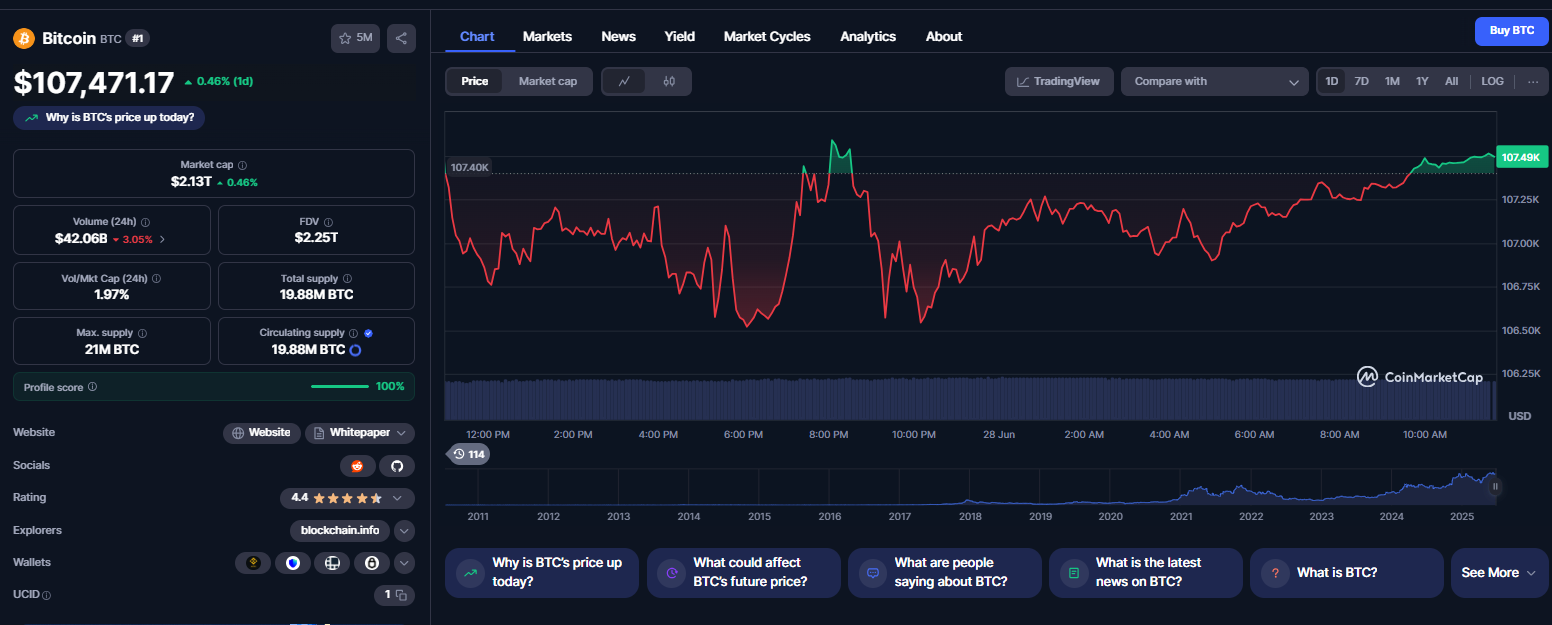Open the Market Cycles tab
1552x625 pixels.
767,36
